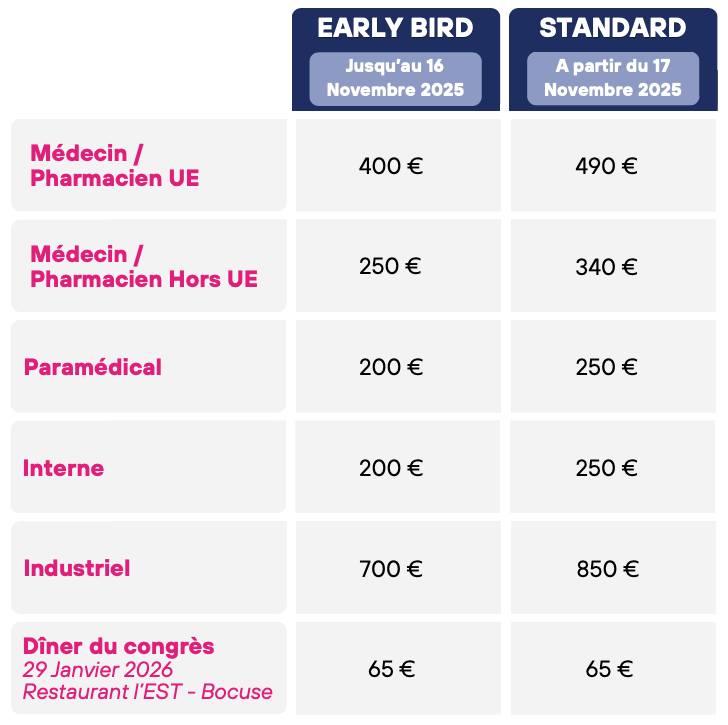Choose the Paramédical Early Bird 200 € price
This screenshot has width=728, height=725.
coord(391,367)
